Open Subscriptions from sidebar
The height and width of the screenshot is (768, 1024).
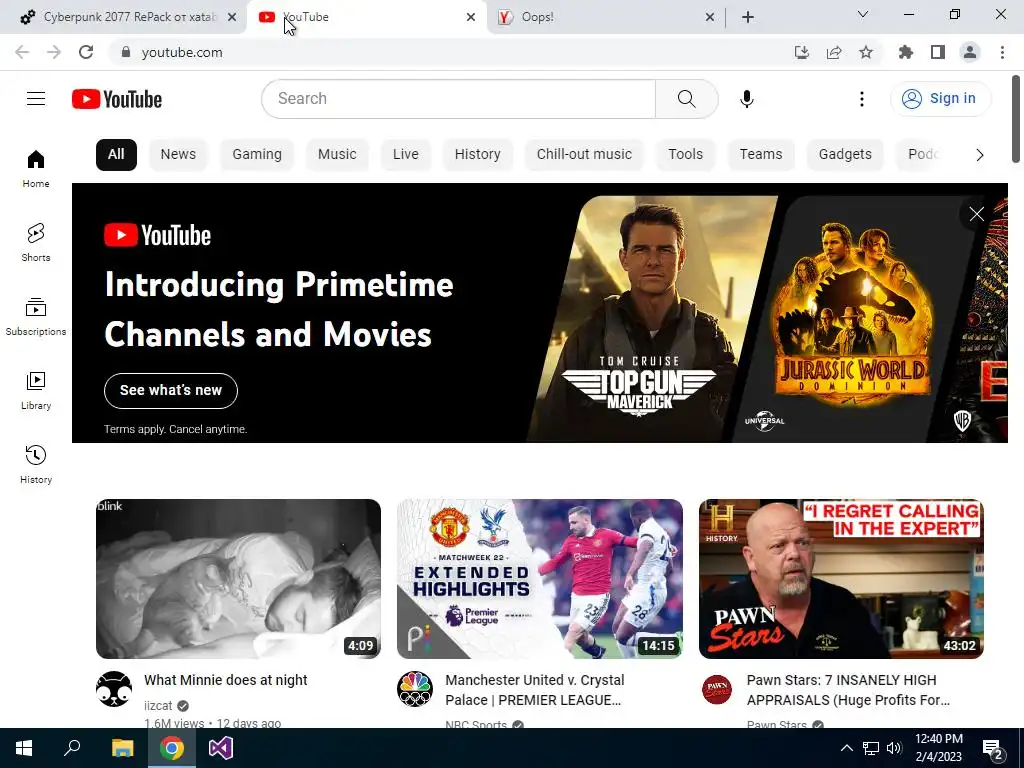(x=36, y=317)
